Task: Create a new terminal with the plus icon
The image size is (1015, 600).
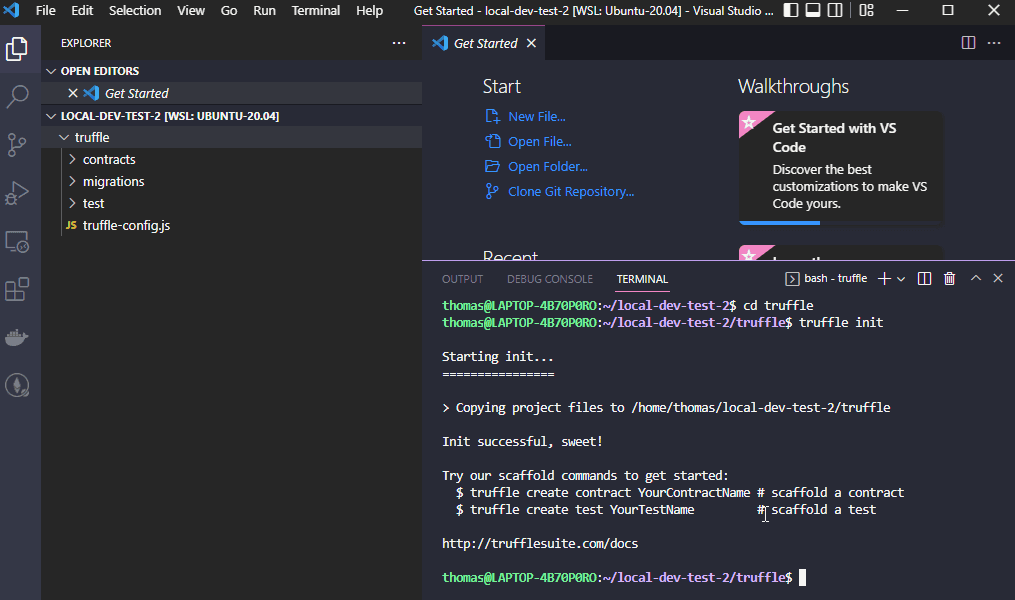Action: tap(884, 278)
